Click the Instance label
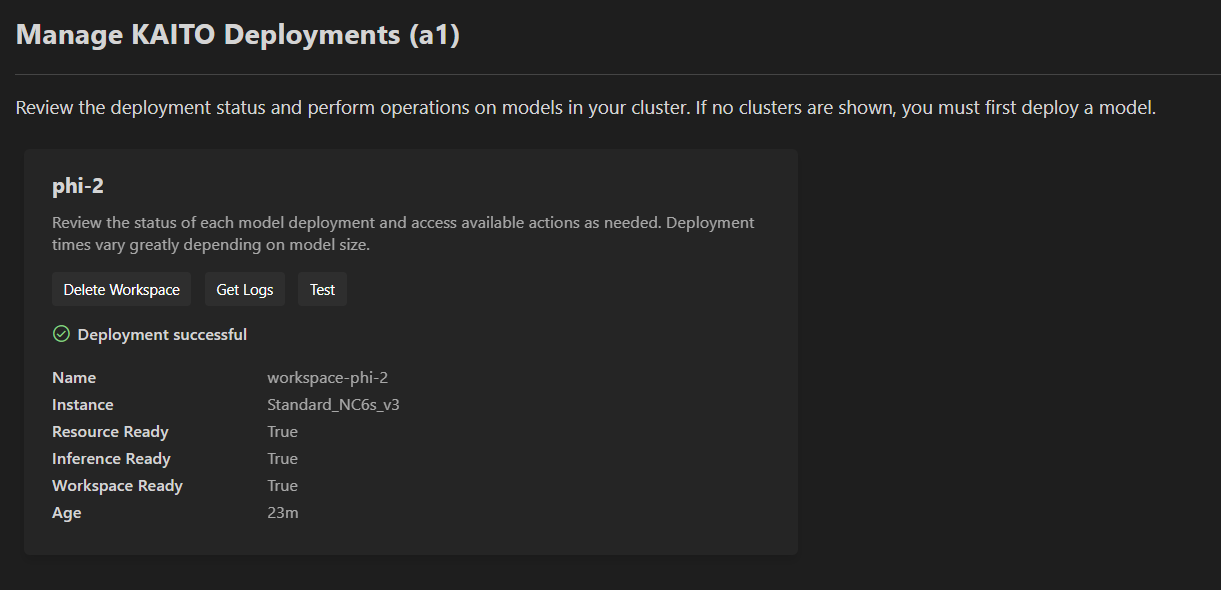 tap(83, 405)
